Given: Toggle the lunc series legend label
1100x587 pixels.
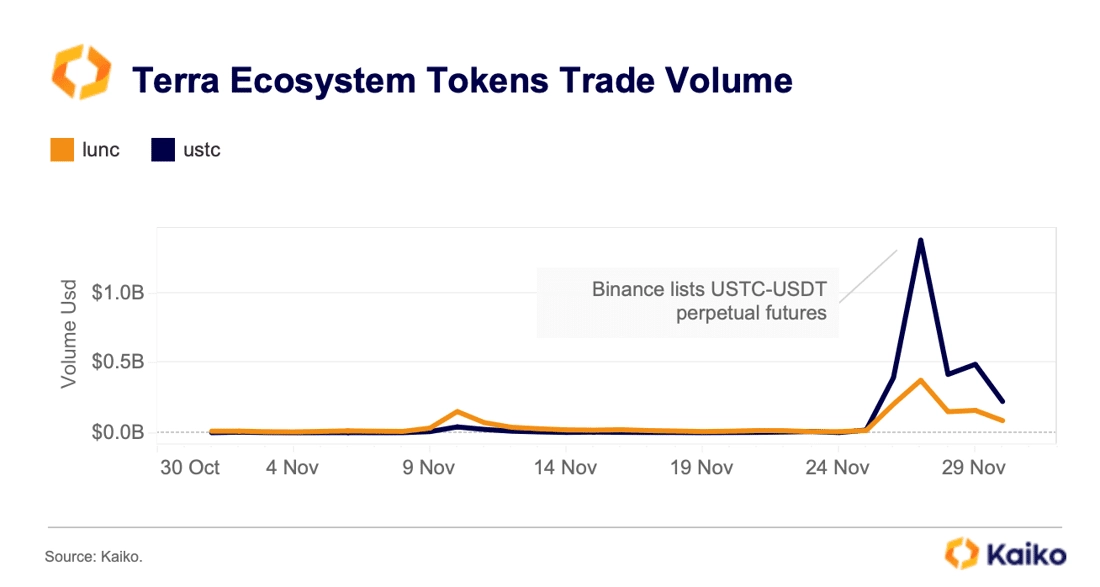Looking at the screenshot, I should coord(101,150).
